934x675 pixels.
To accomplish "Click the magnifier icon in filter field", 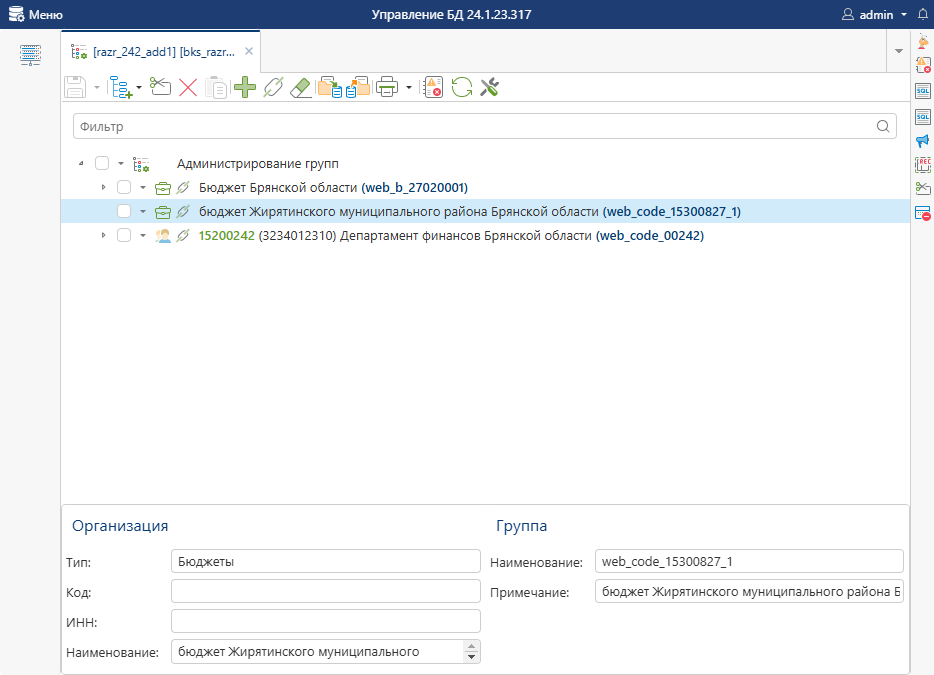I will coord(883,126).
